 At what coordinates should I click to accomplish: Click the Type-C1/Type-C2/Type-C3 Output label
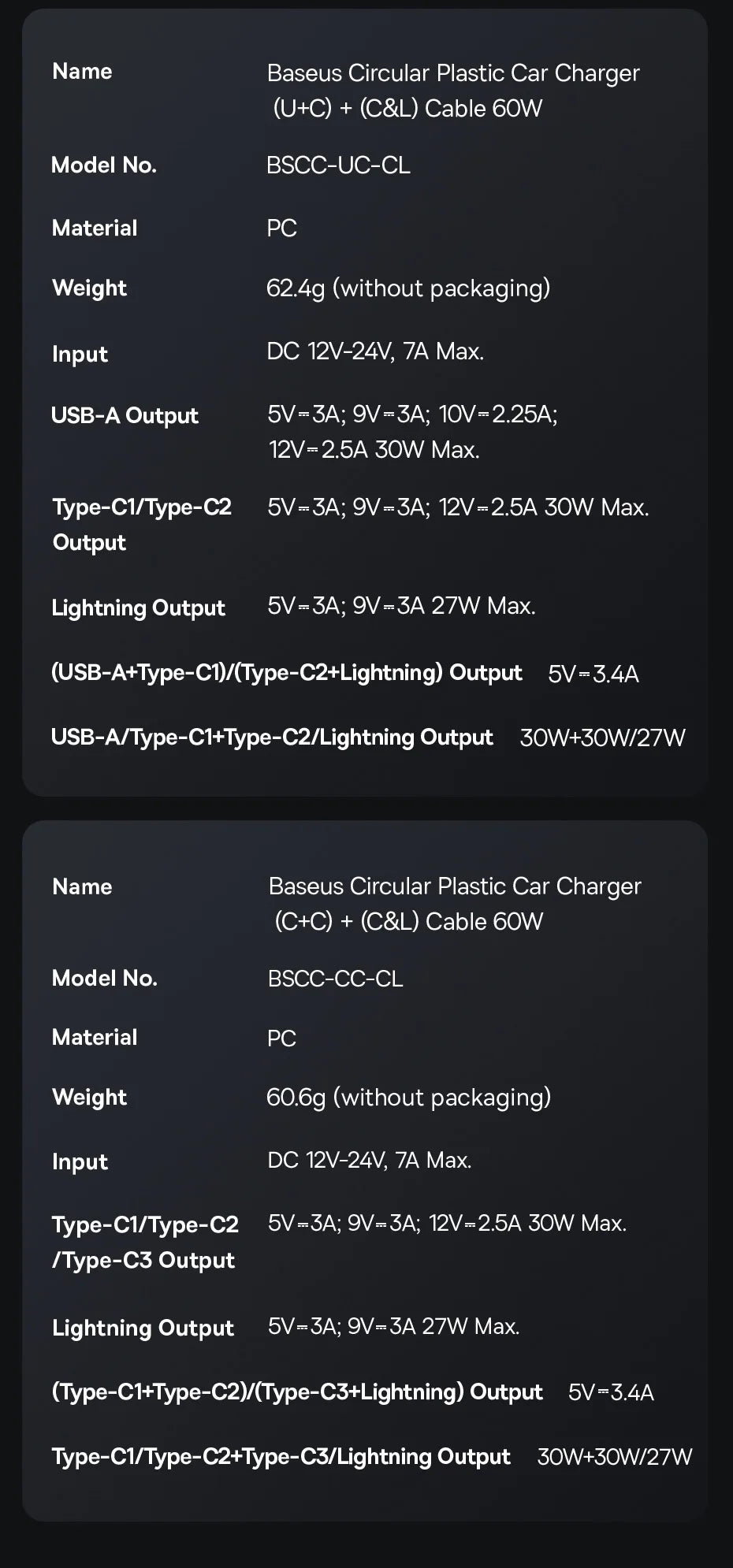pos(144,1242)
